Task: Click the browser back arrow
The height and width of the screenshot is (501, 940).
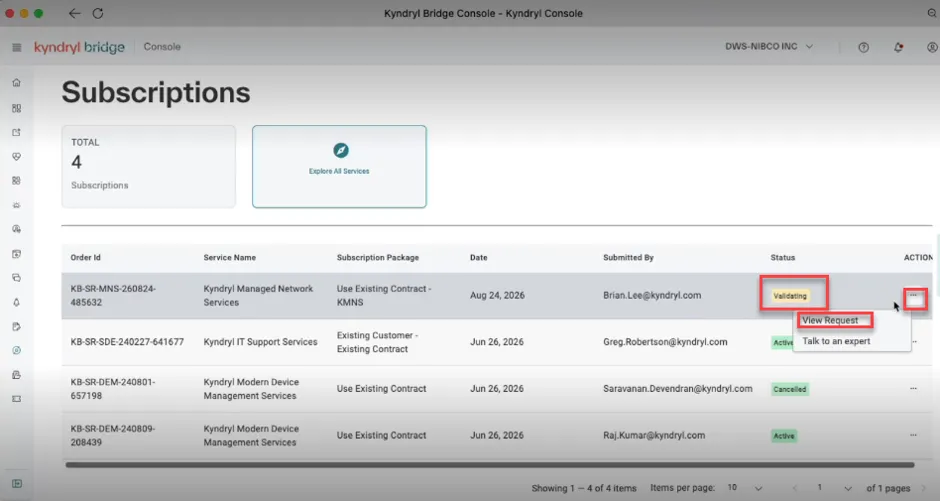Action: (74, 13)
